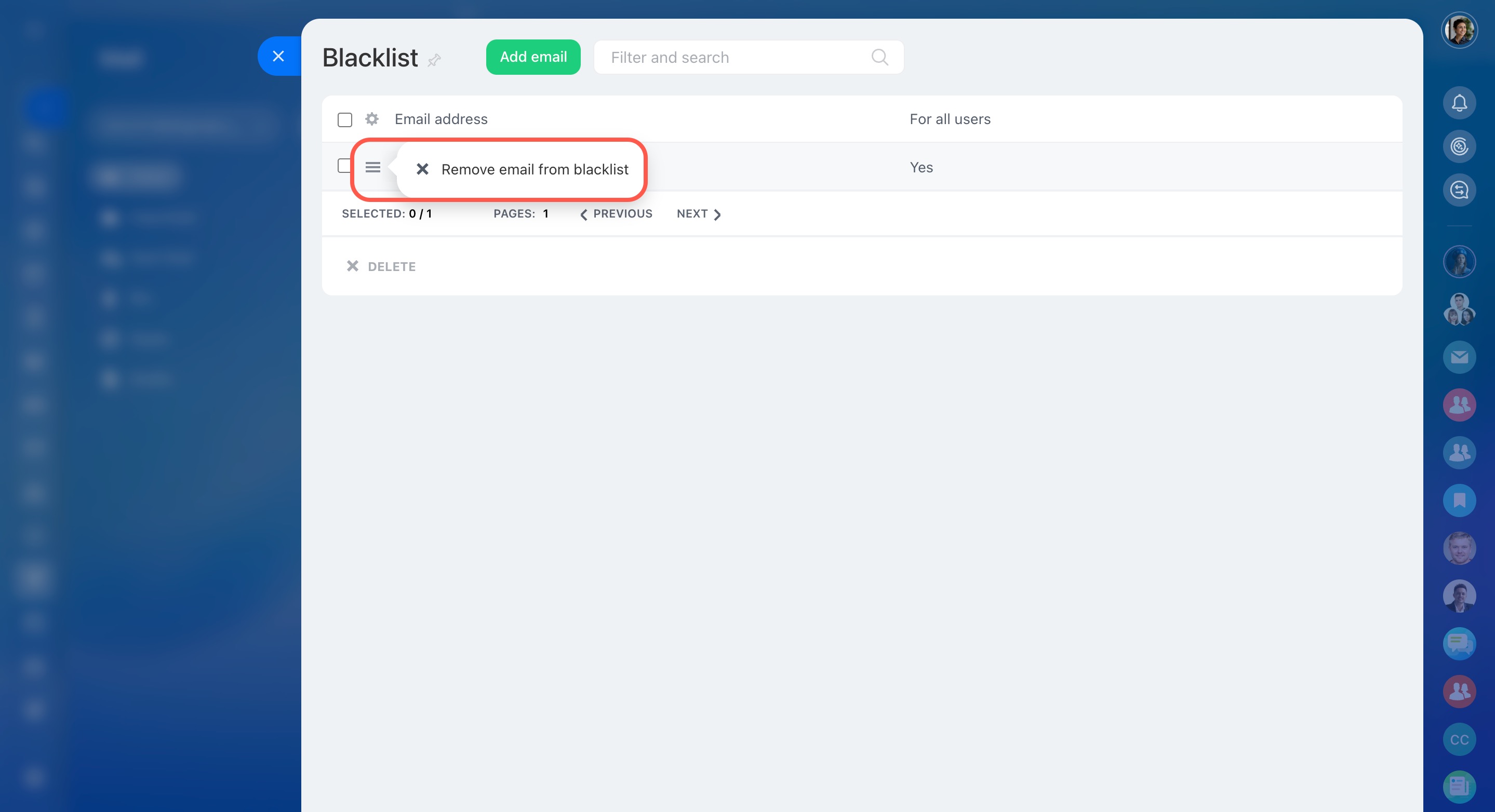Open the chat history icon in sidebar

(1459, 190)
